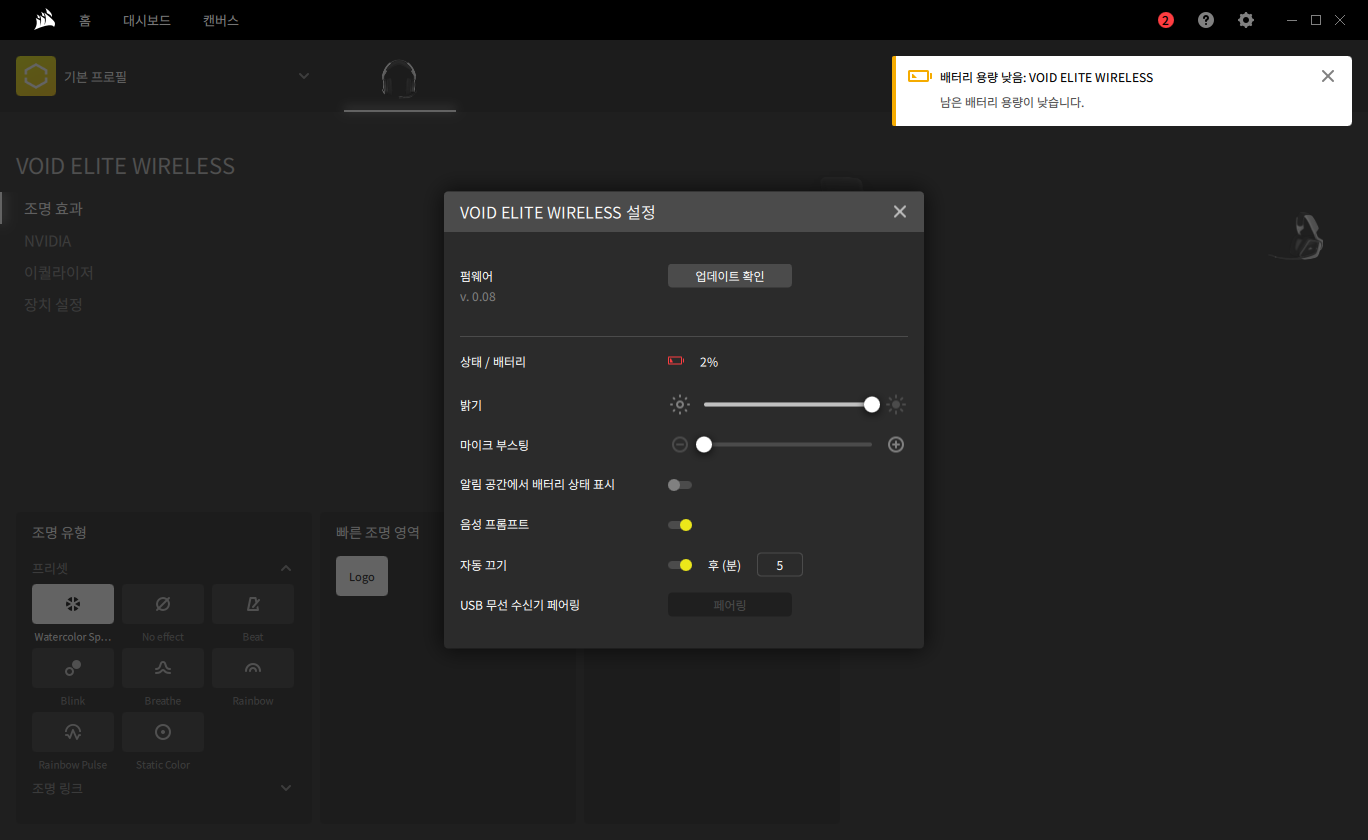Maximize the iCUE window
This screenshot has width=1368, height=840.
pyautogui.click(x=1316, y=20)
